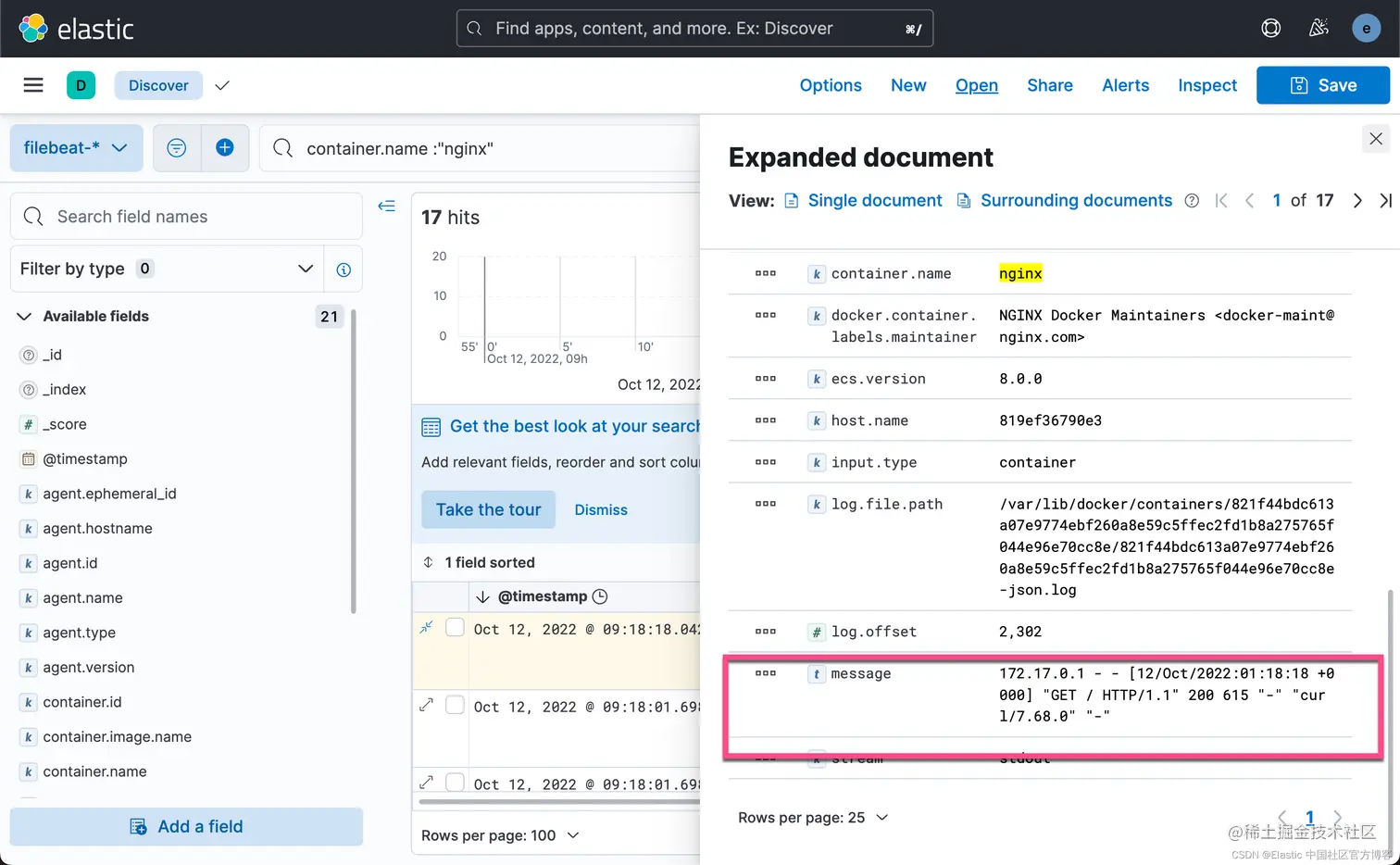The image size is (1400, 865).
Task: Go to next document in flyout
Action: click(x=1357, y=201)
